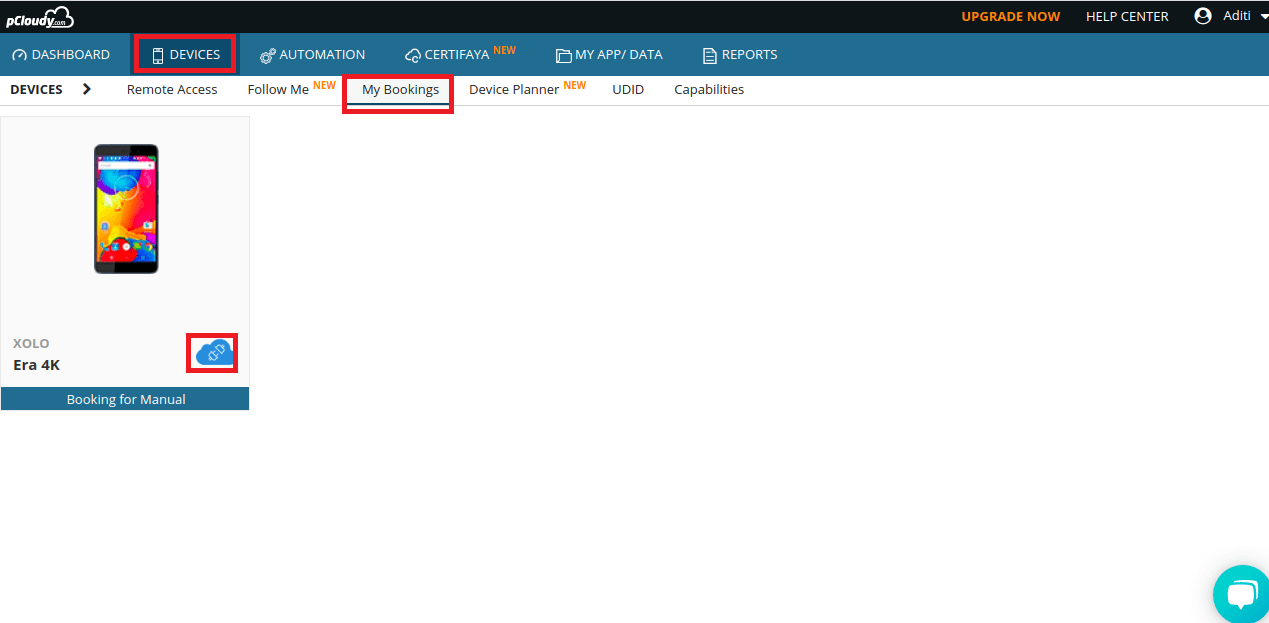
Task: Switch to Capabilities tab
Action: (709, 90)
